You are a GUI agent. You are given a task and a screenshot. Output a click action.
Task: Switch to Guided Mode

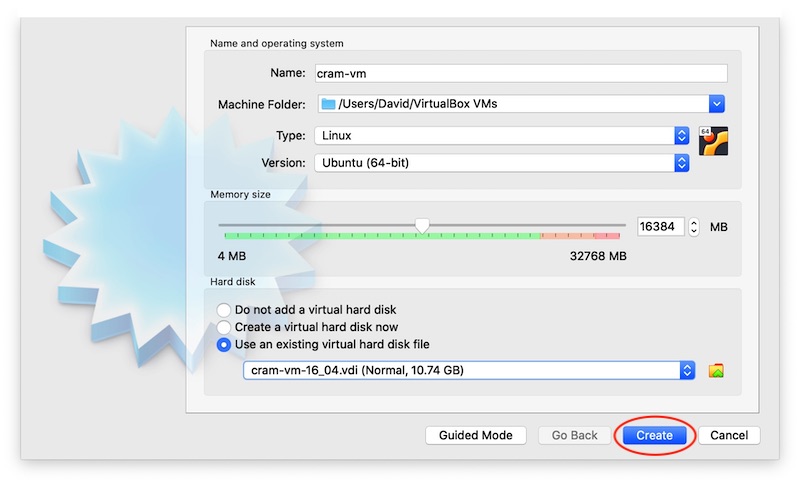click(x=476, y=435)
